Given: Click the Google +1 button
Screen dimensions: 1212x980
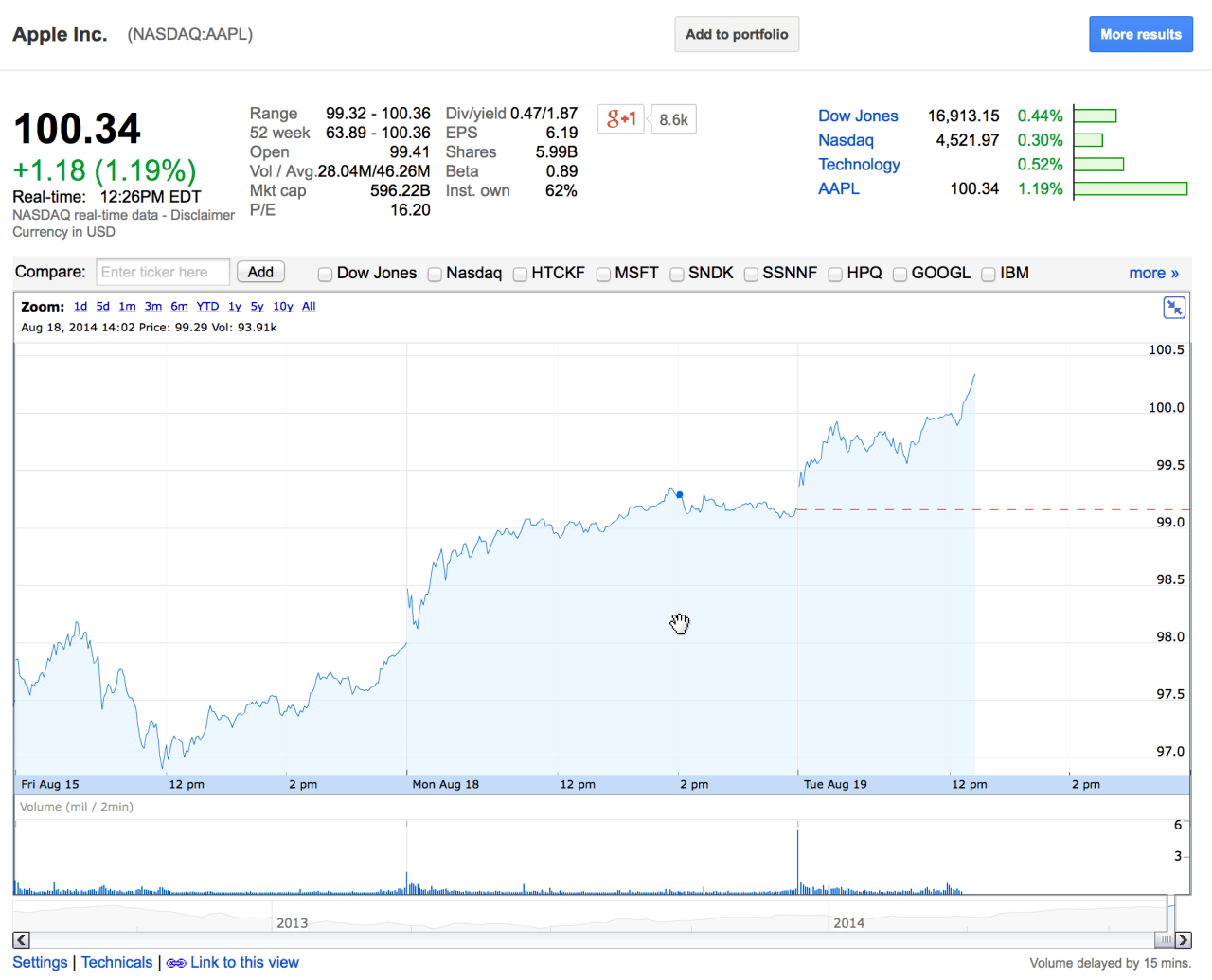Looking at the screenshot, I should tap(620, 118).
